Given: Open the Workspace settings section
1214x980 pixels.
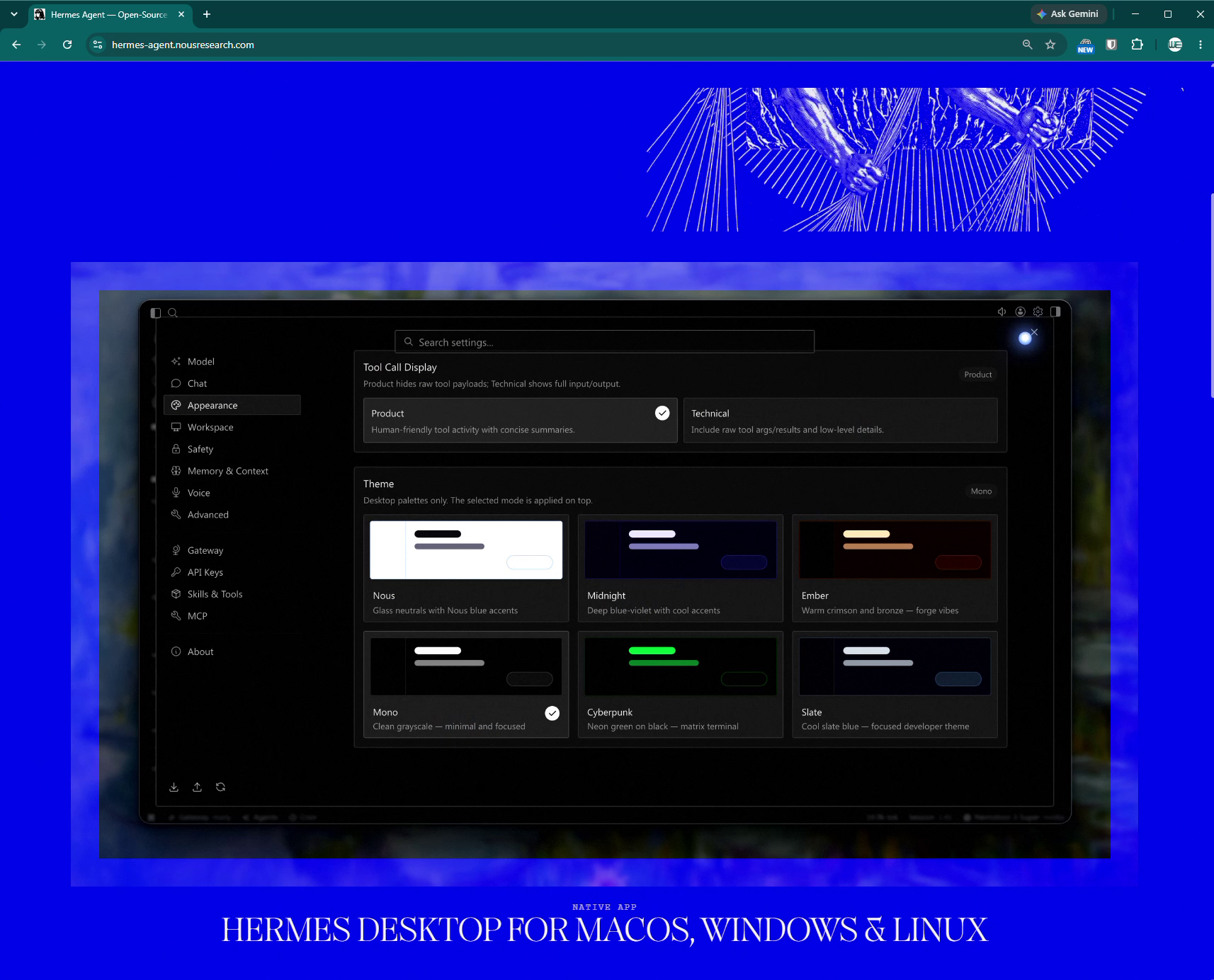Looking at the screenshot, I should pos(232,427).
